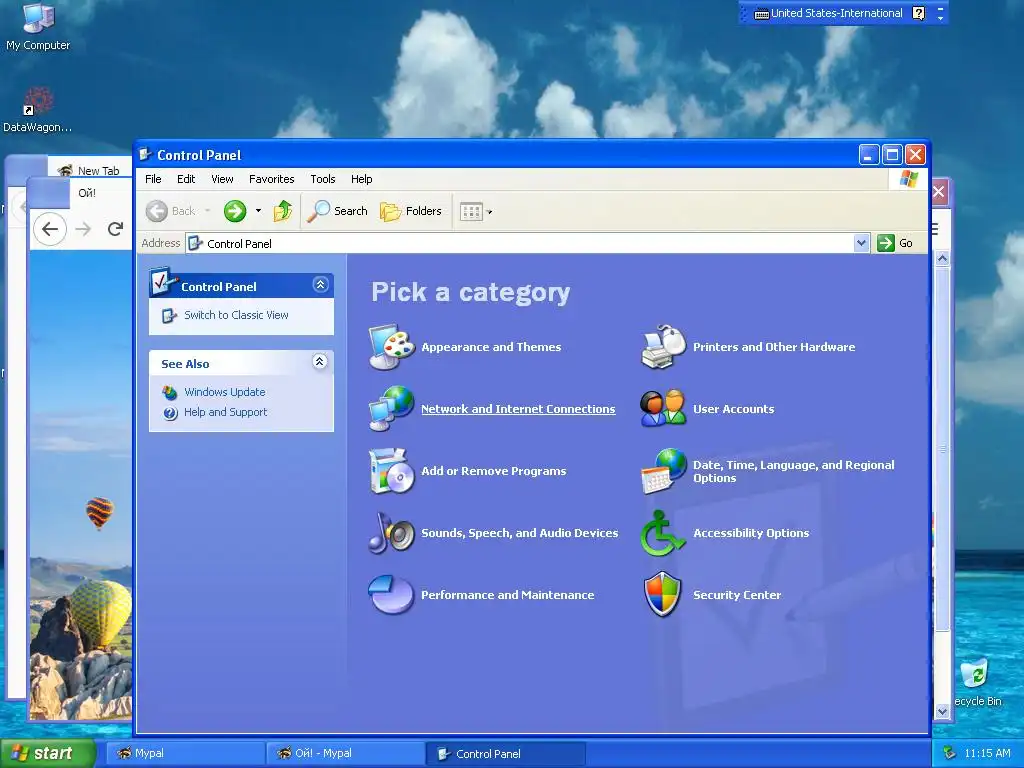Click the Sounds, Speech, and Audio icon
The width and height of the screenshot is (1024, 768).
tap(391, 532)
